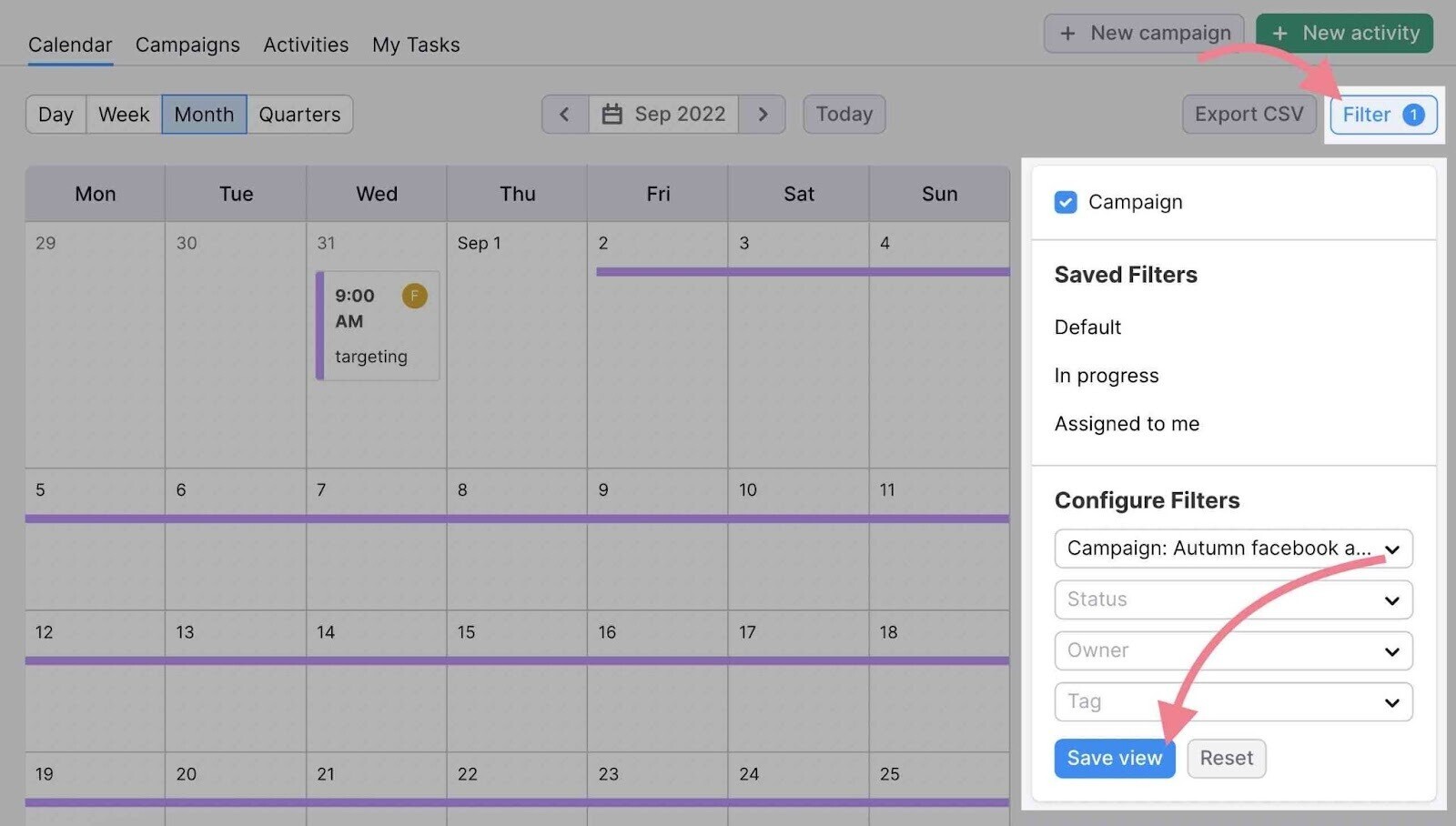Open the Status filter dropdown

coord(1233,599)
